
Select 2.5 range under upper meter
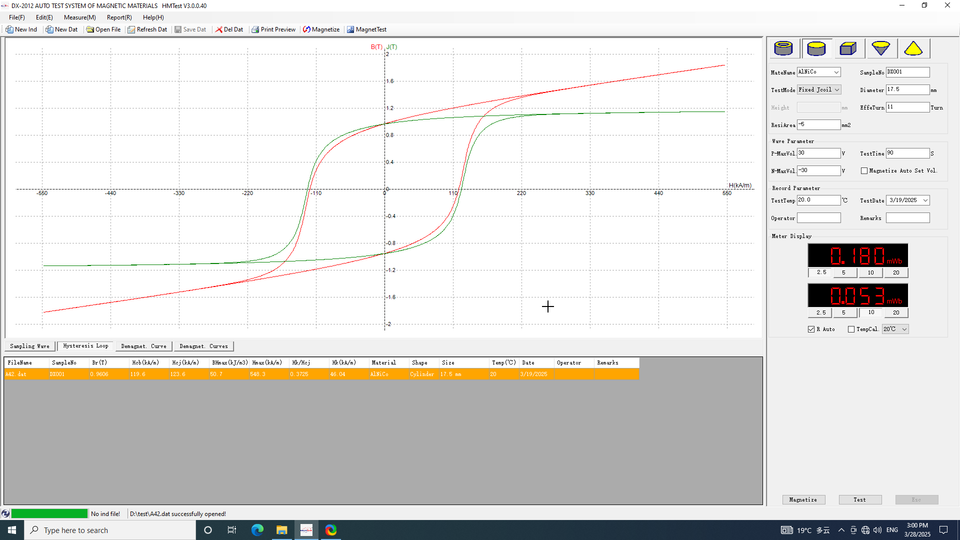point(820,272)
